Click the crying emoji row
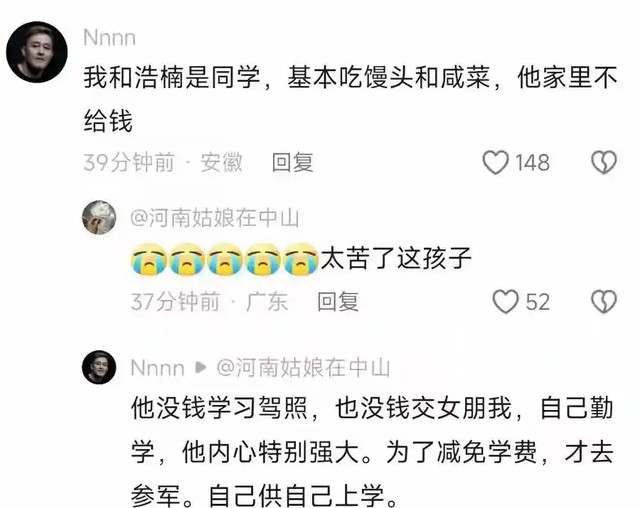The image size is (640, 508). coord(224,259)
